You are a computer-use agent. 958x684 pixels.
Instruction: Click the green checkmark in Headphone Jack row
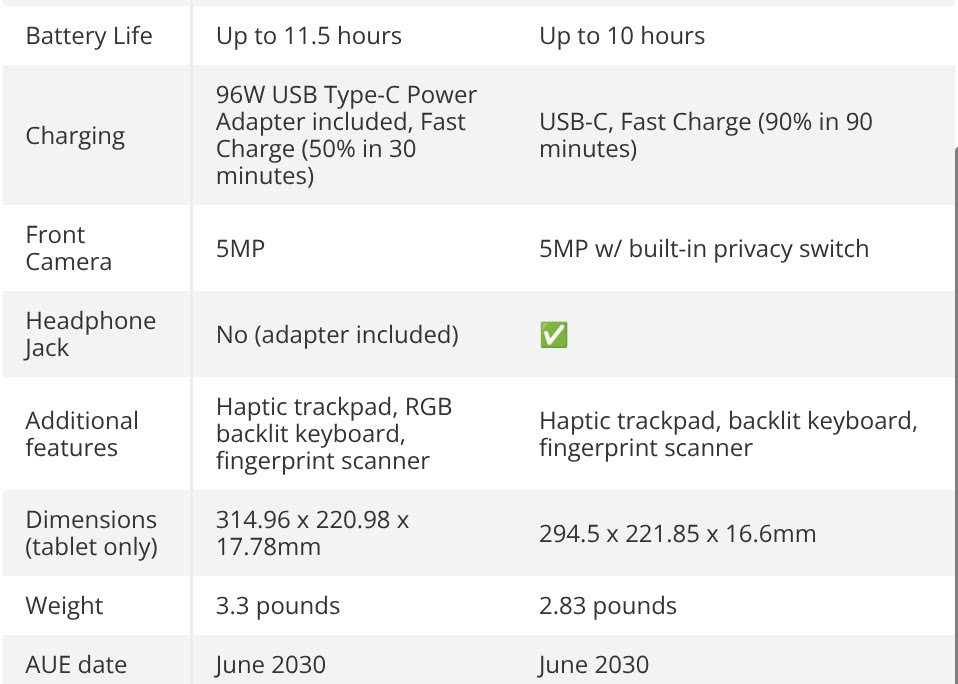tap(553, 335)
